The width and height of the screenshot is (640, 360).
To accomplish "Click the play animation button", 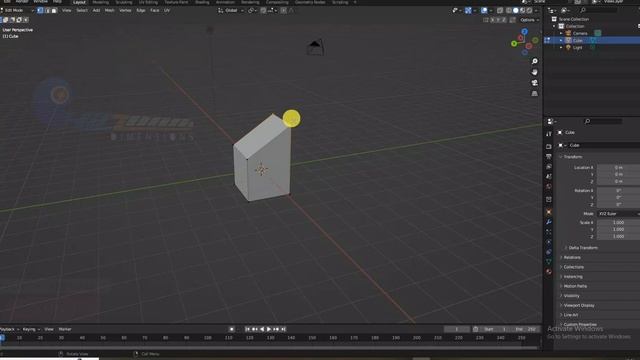I will (269, 329).
